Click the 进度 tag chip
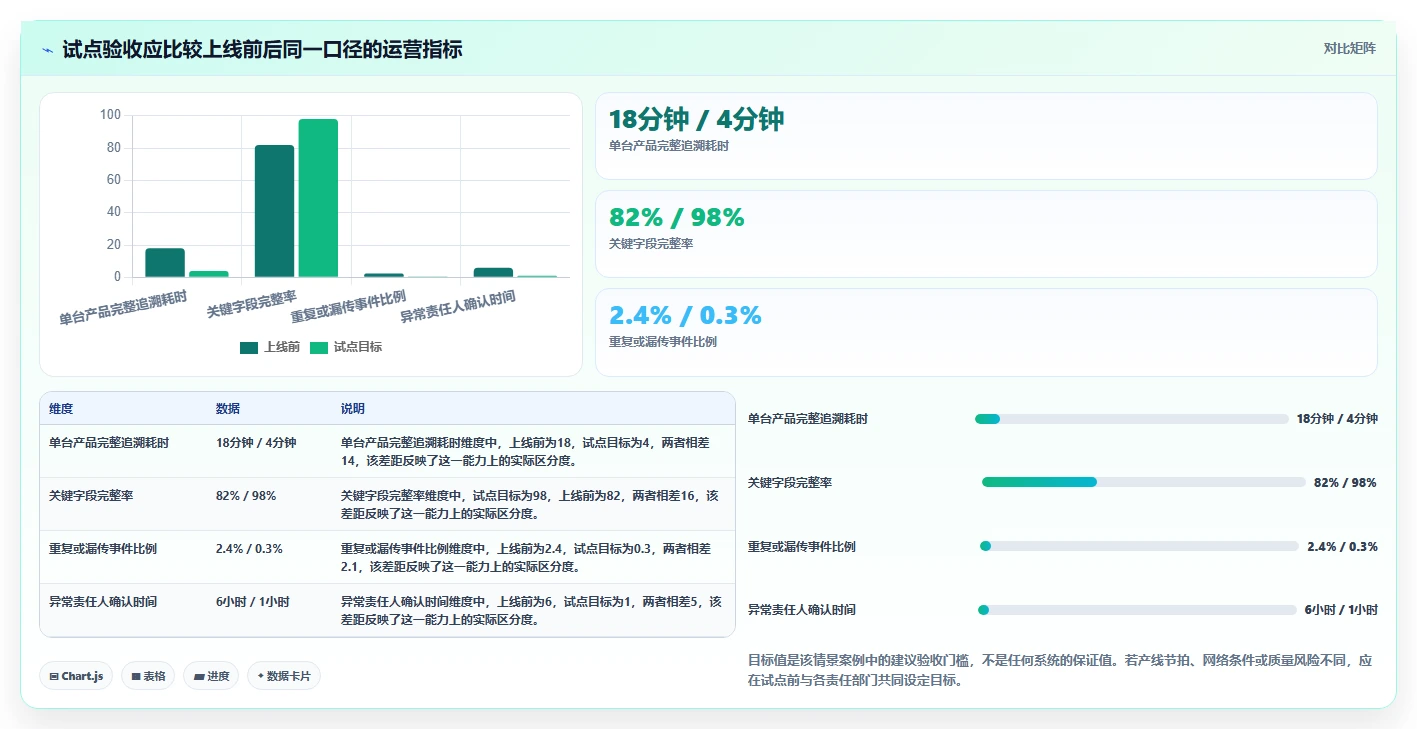Viewport: 1417px width, 729px height. point(211,676)
